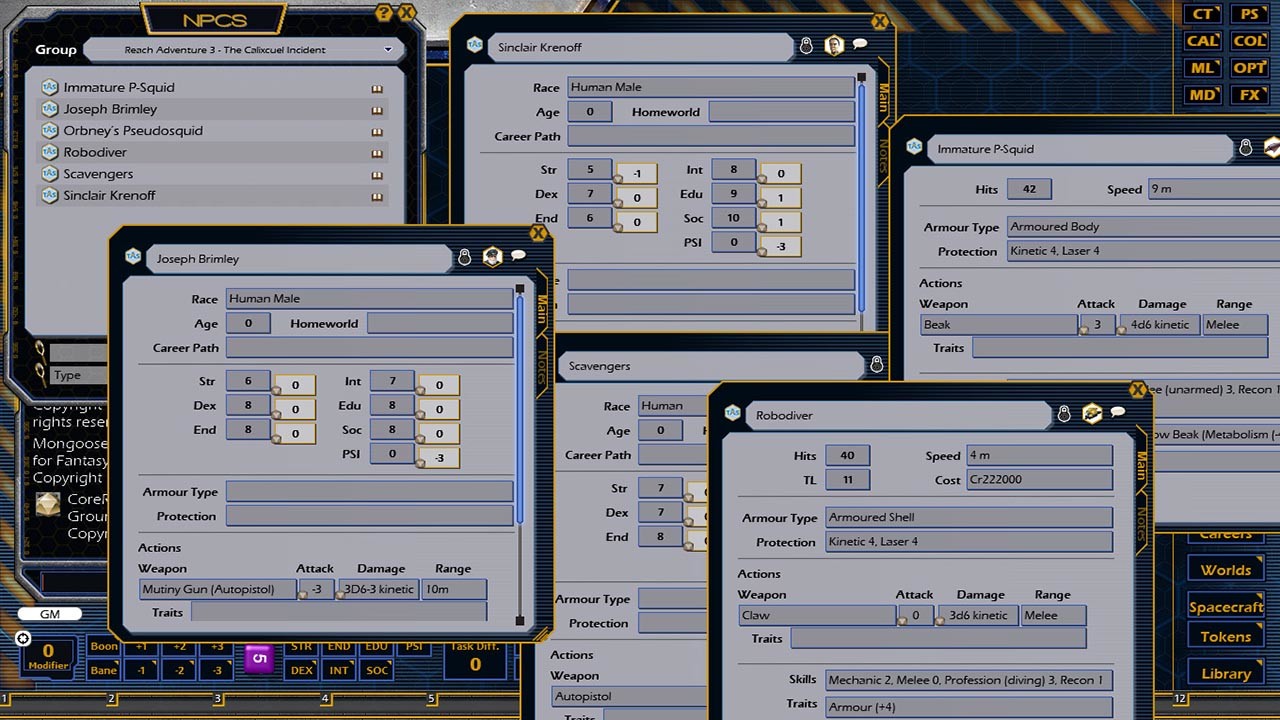Open the Library panel from the sidebar
1280x720 pixels.
tap(1224, 673)
